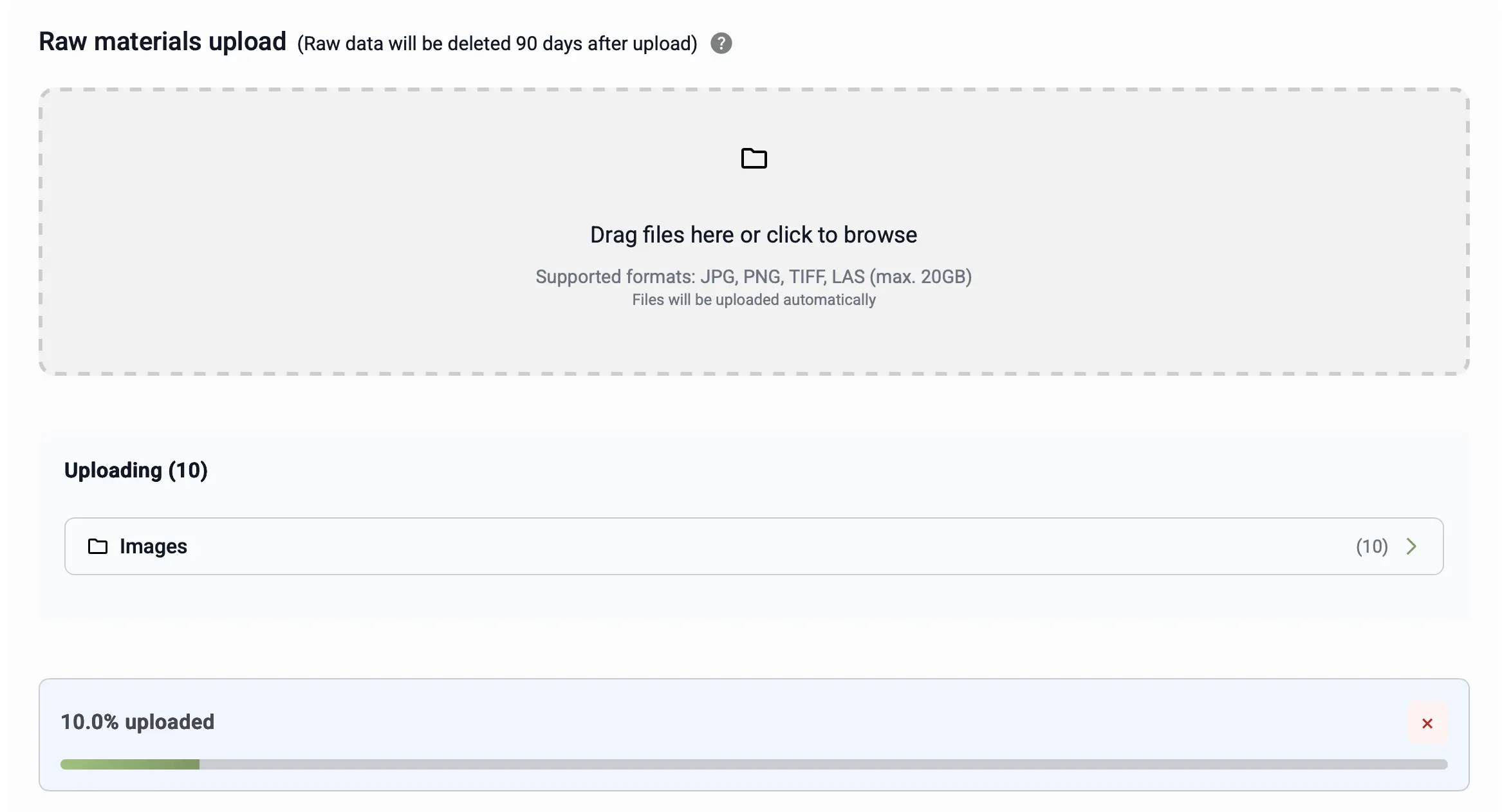Click empty space below the Images row
The width and height of the screenshot is (1502, 812).
point(754,598)
